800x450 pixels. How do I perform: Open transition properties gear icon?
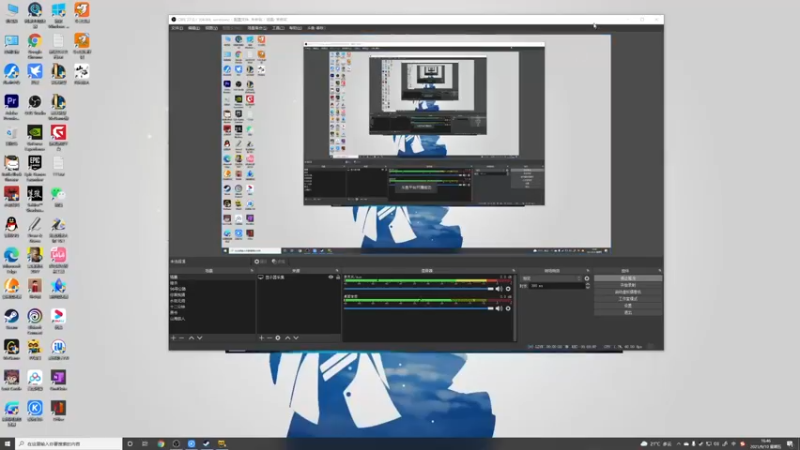tap(587, 279)
